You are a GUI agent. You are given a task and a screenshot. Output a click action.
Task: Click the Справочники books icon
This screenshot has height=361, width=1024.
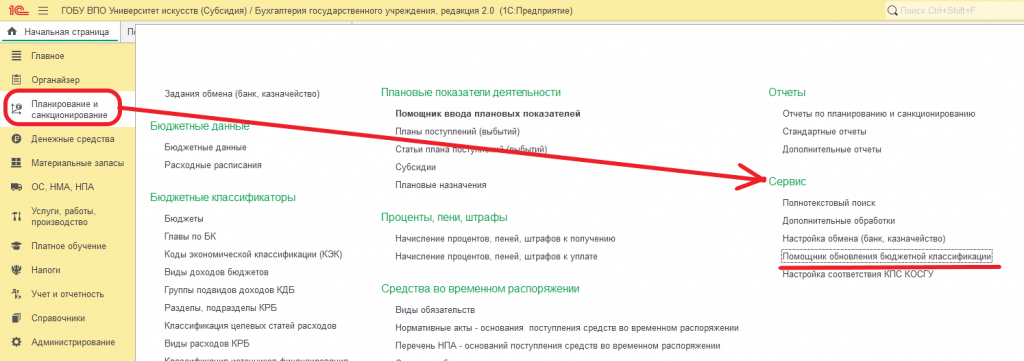17,318
